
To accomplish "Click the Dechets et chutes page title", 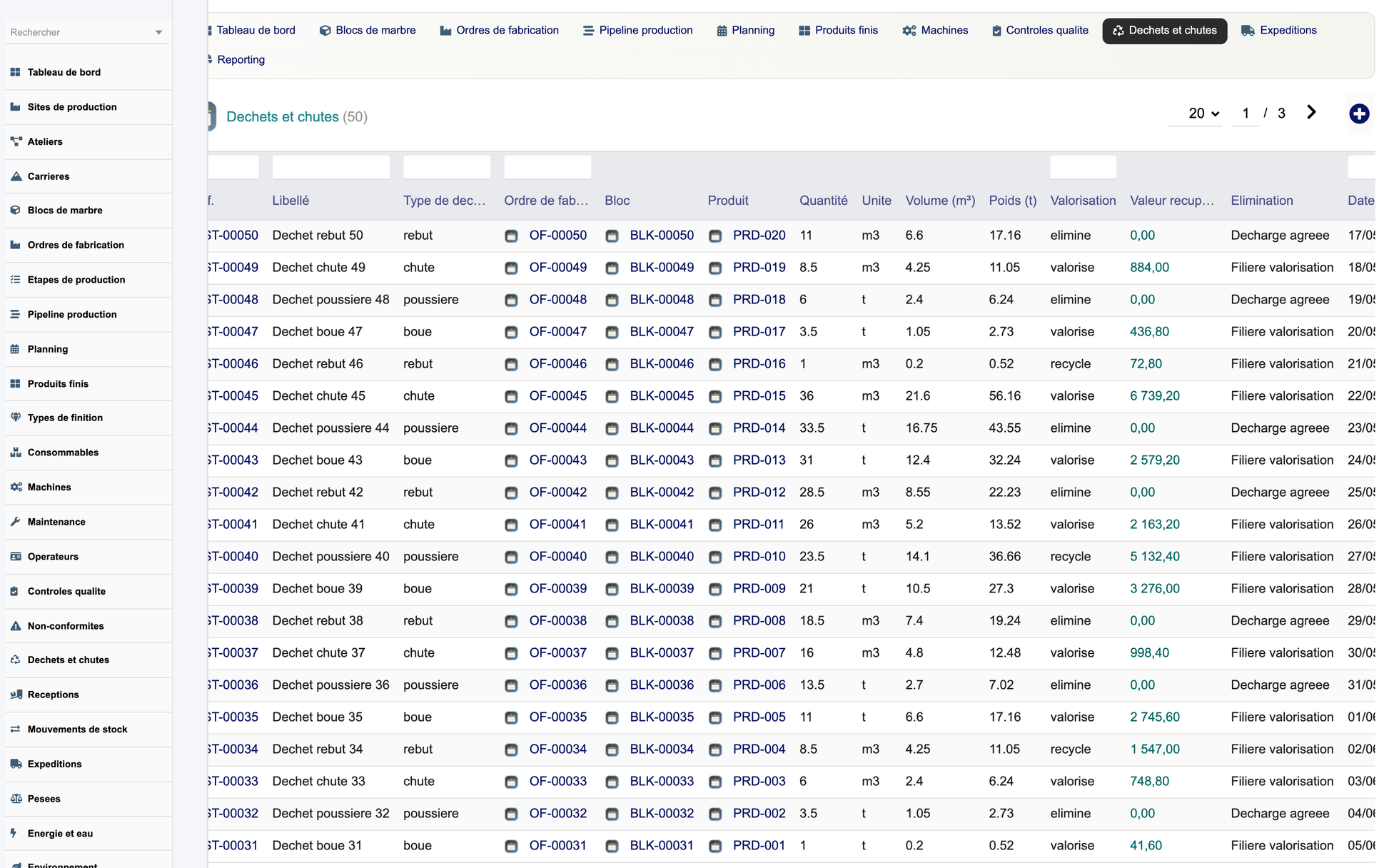I will pos(283,117).
